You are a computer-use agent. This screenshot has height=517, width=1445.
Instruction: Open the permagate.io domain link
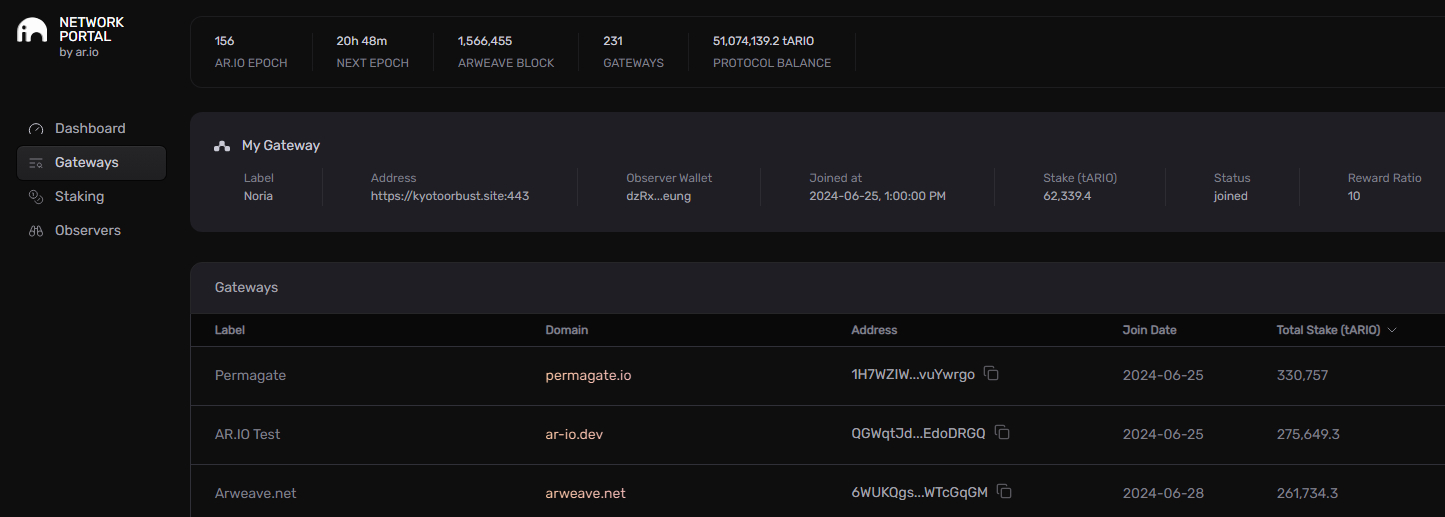[588, 376]
